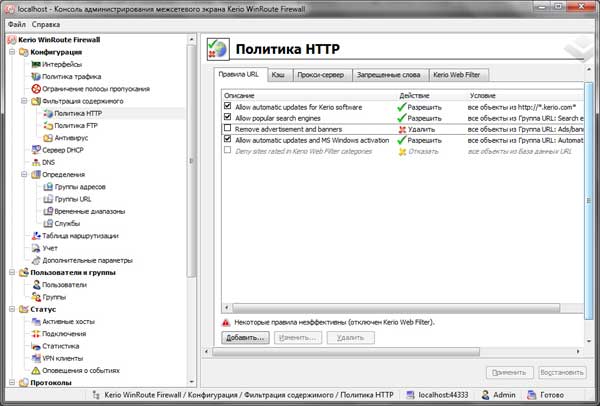Click the Оповещения о событиях warning icon

pos(36,370)
